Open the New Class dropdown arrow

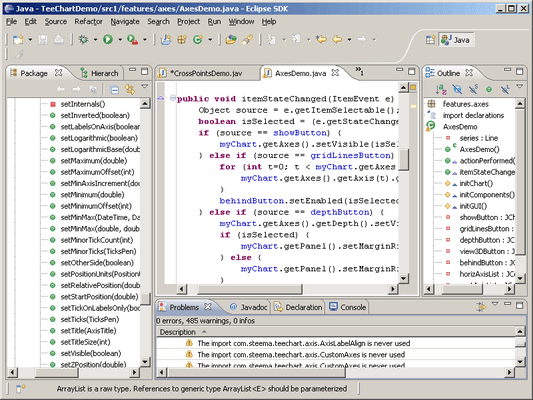pos(210,40)
